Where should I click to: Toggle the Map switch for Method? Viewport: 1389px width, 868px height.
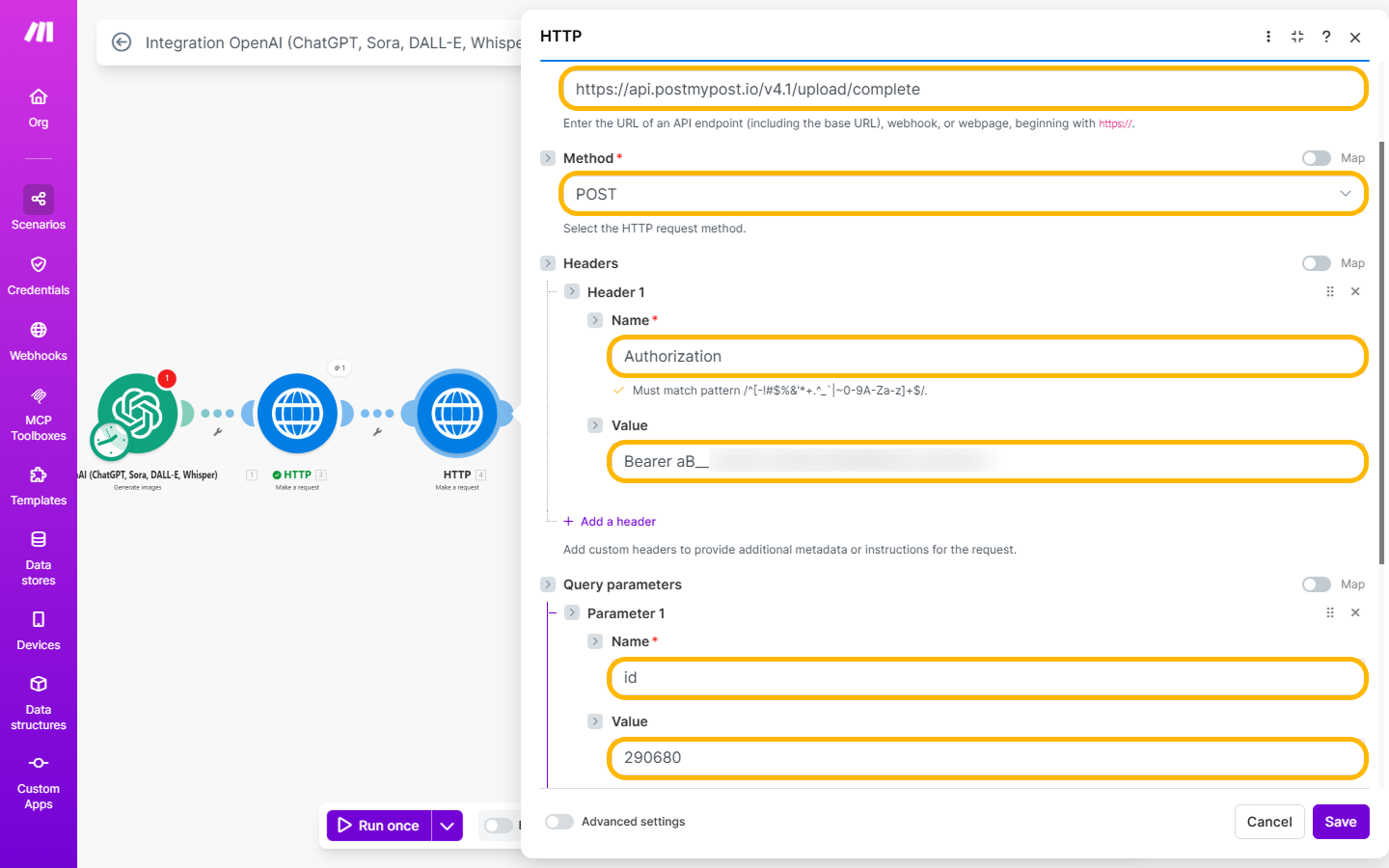tap(1316, 158)
